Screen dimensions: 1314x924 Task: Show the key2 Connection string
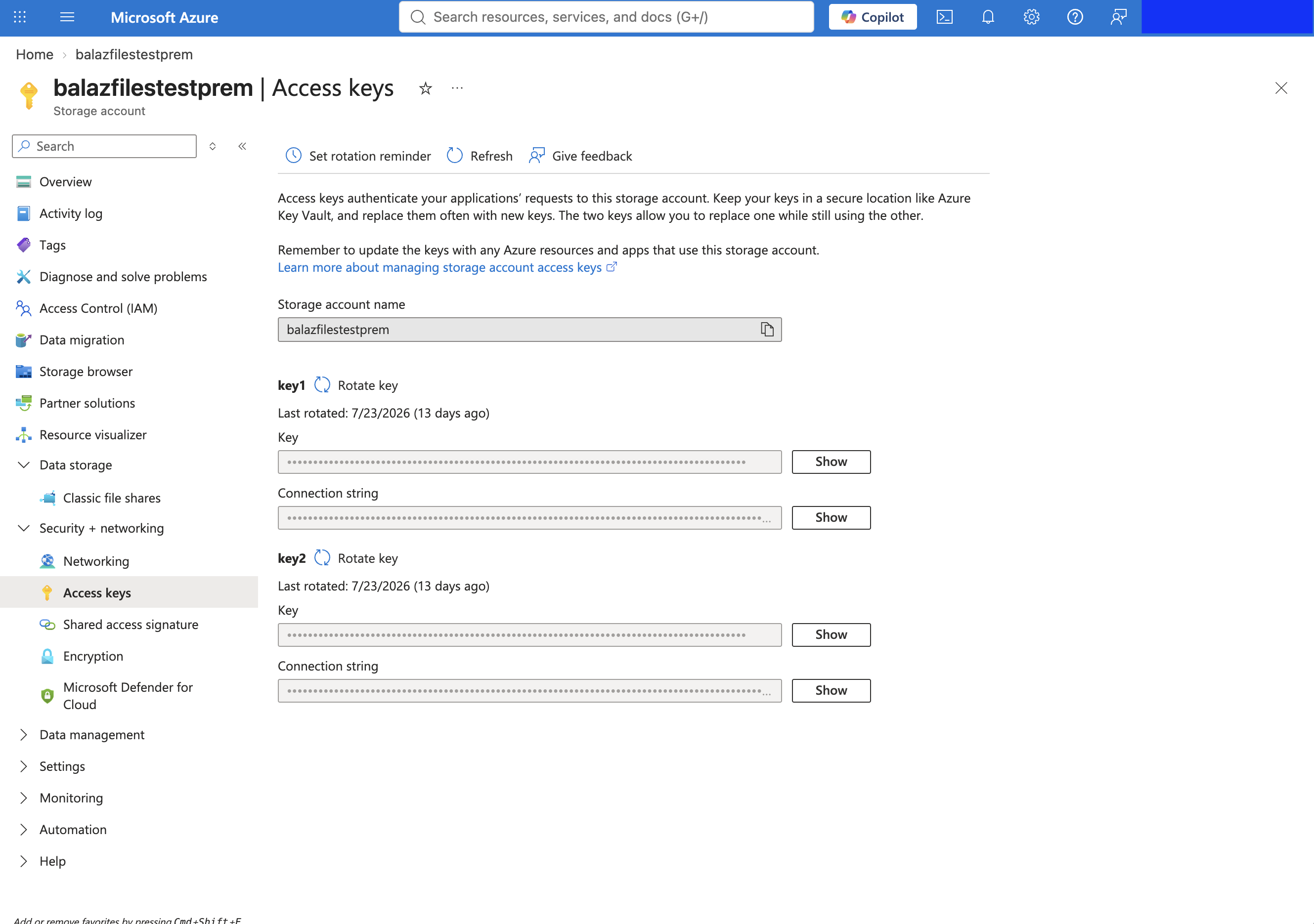coord(831,691)
